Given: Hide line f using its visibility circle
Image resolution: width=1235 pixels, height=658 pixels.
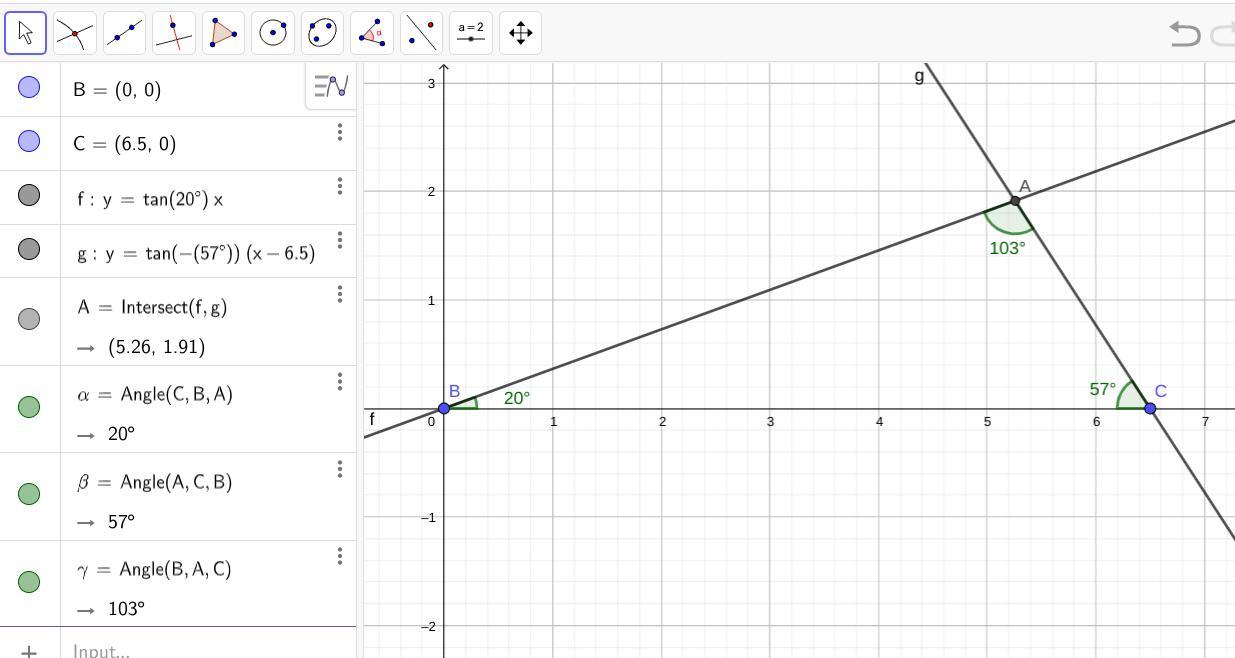Looking at the screenshot, I should pos(29,195).
